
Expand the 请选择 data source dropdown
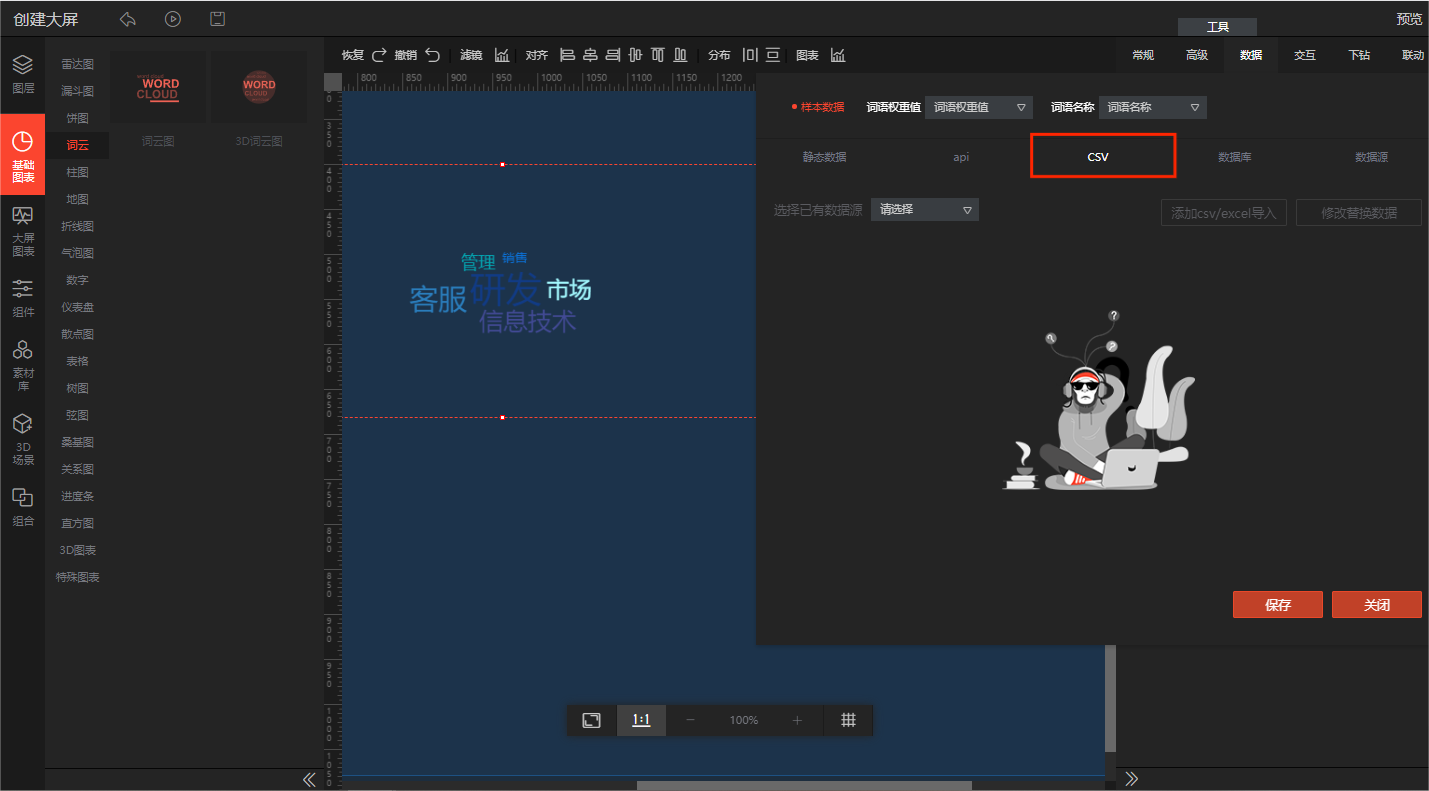pos(924,210)
